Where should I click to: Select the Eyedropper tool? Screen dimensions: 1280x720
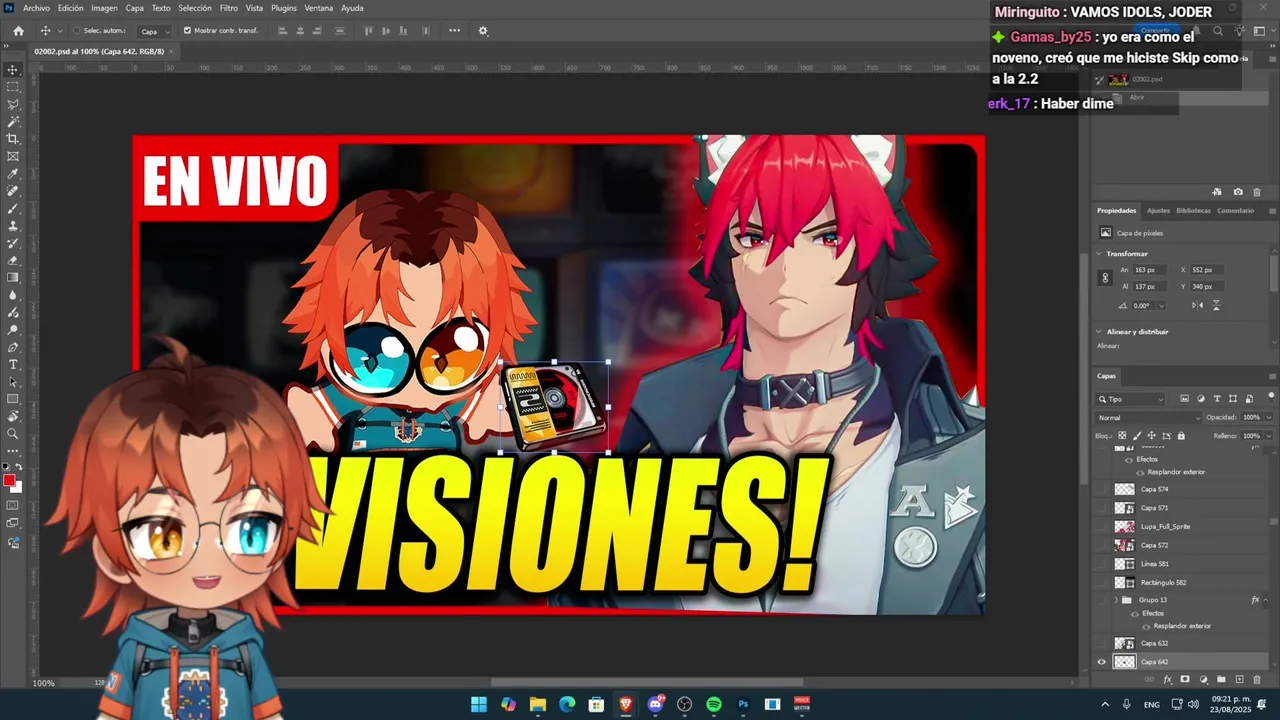[x=13, y=174]
